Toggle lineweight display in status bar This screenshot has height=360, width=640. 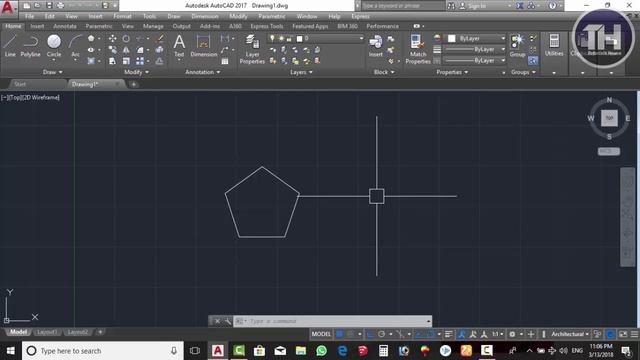[449, 334]
